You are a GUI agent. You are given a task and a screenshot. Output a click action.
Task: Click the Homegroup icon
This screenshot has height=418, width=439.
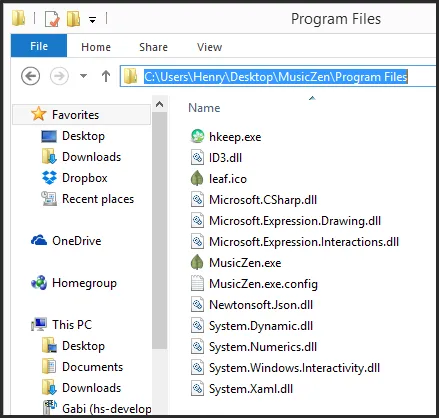39,283
